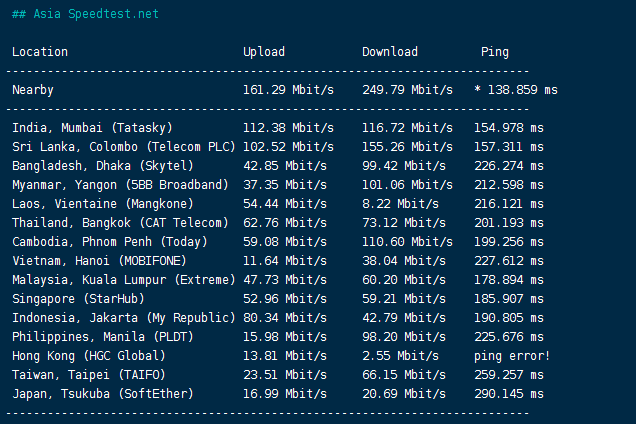Viewport: 636px width, 424px height.
Task: Click the Nearby row label
Action: 33,90
